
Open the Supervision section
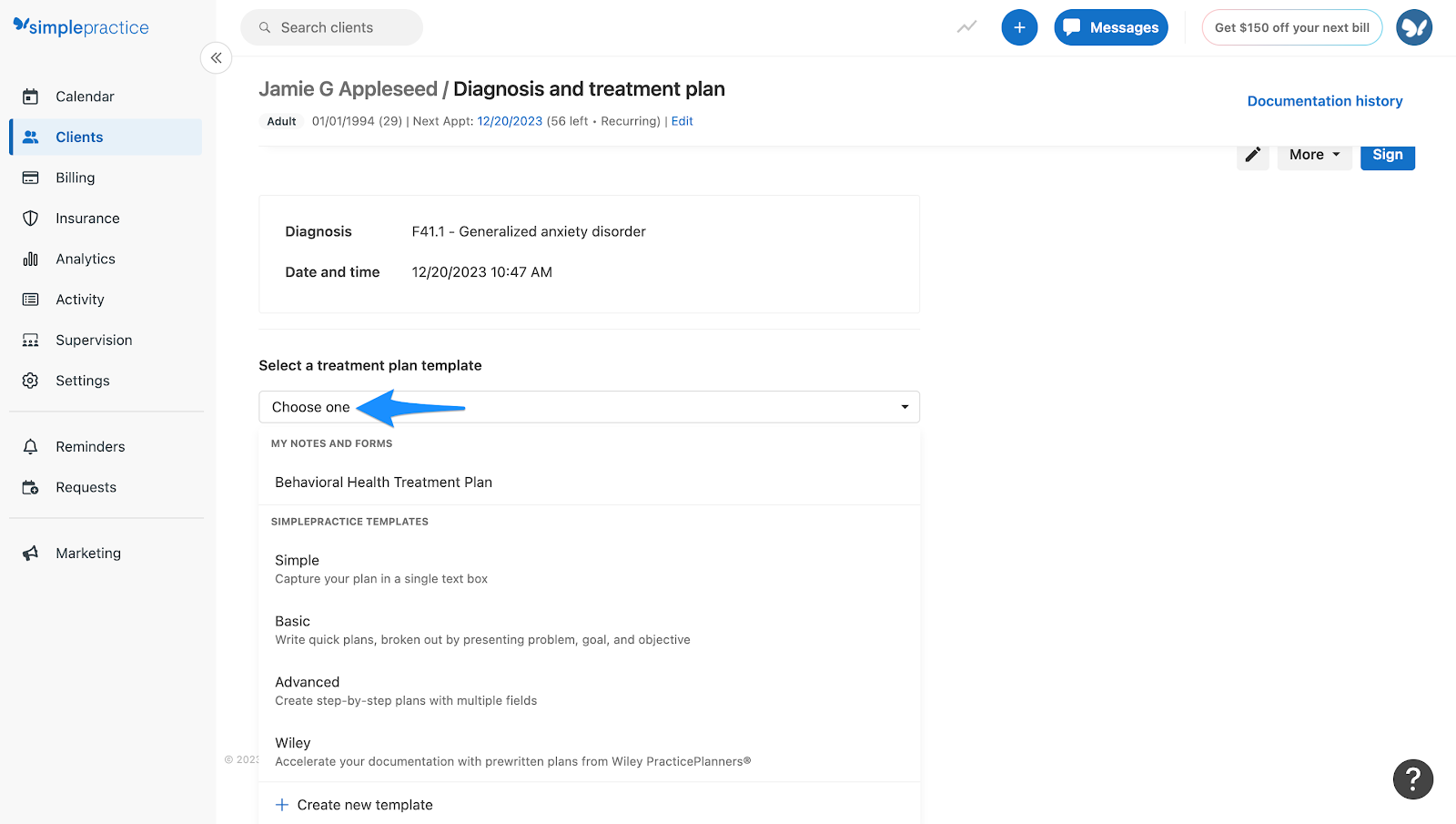[94, 340]
